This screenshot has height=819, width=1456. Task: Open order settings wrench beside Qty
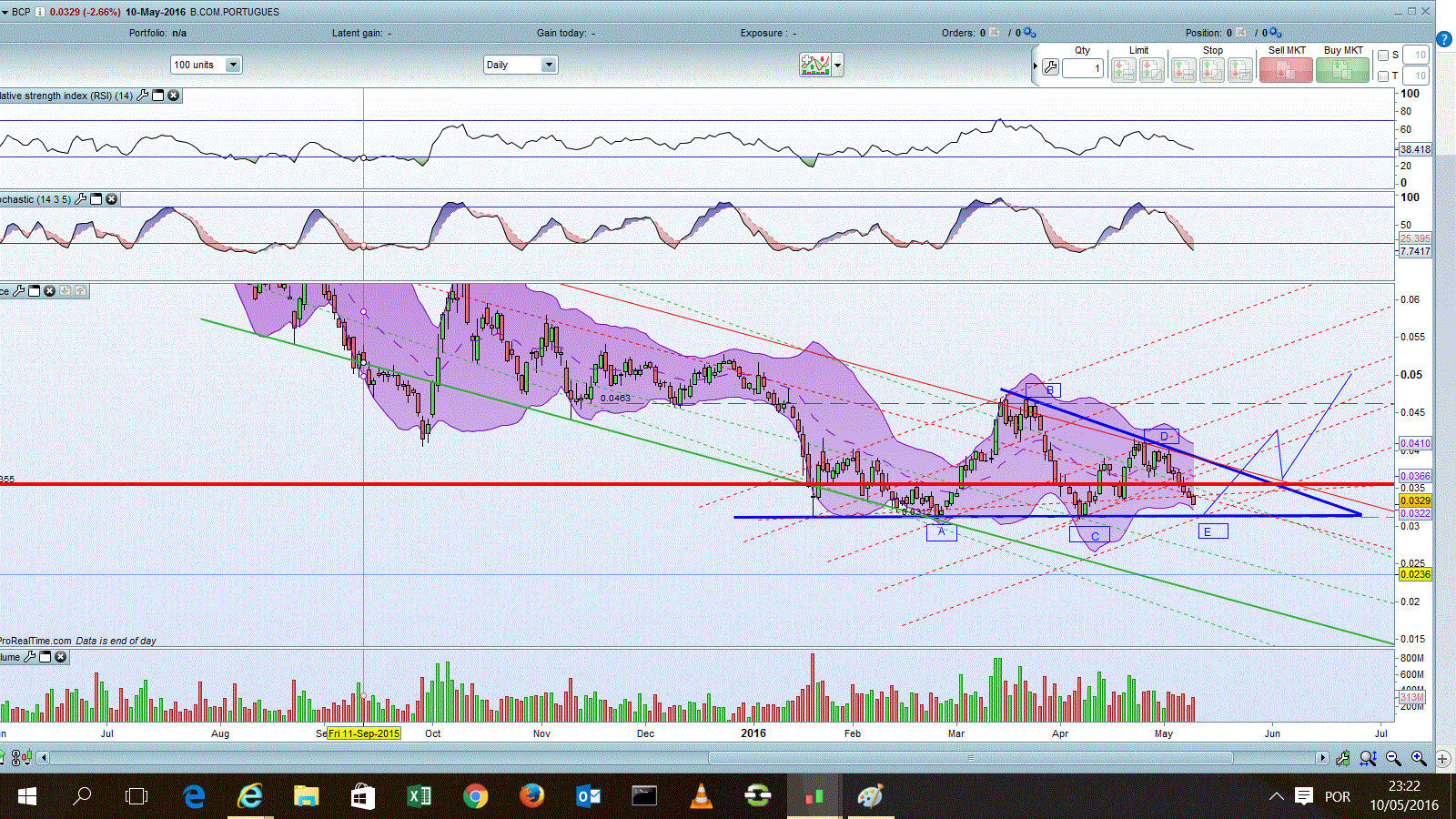(1050, 67)
